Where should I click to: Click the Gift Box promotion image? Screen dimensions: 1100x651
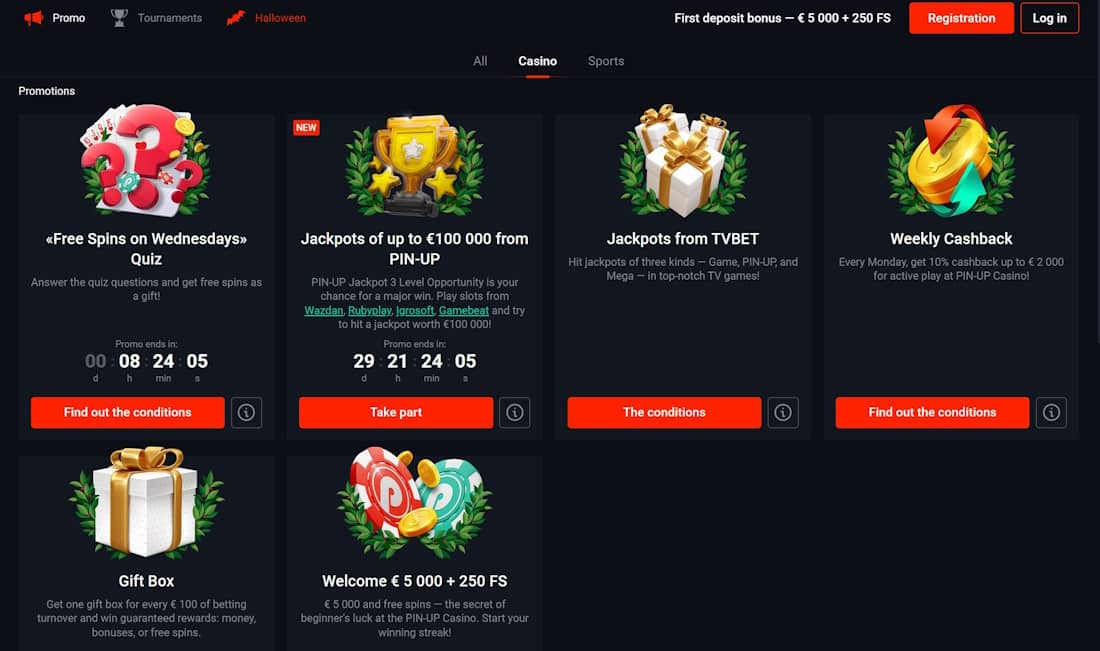click(x=146, y=502)
